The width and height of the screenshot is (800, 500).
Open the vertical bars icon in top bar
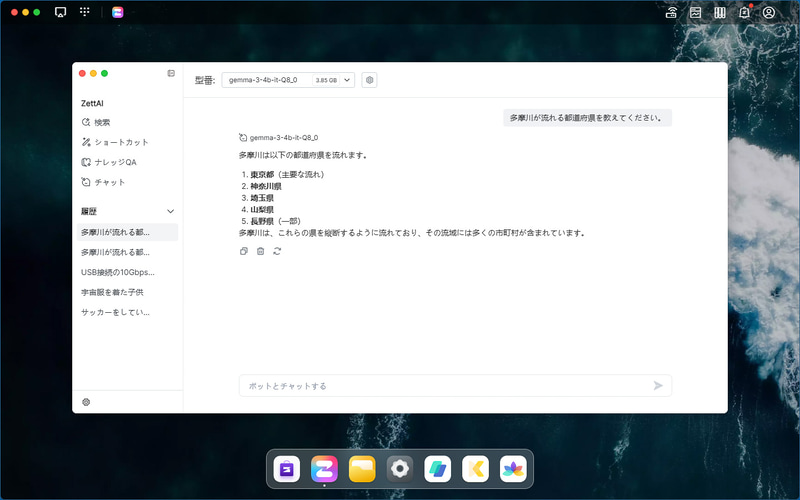pos(720,12)
